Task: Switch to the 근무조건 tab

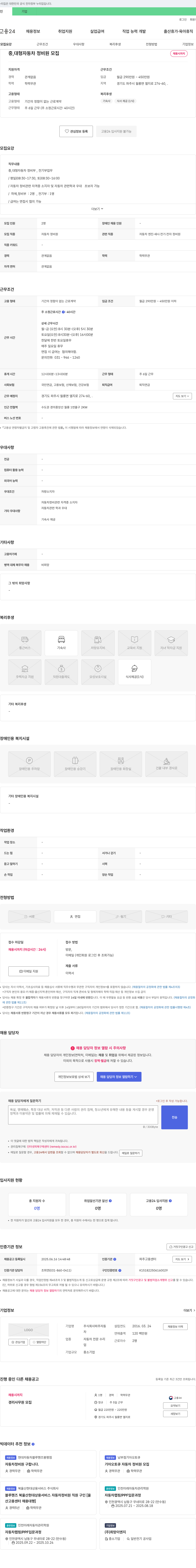Action: point(42,44)
